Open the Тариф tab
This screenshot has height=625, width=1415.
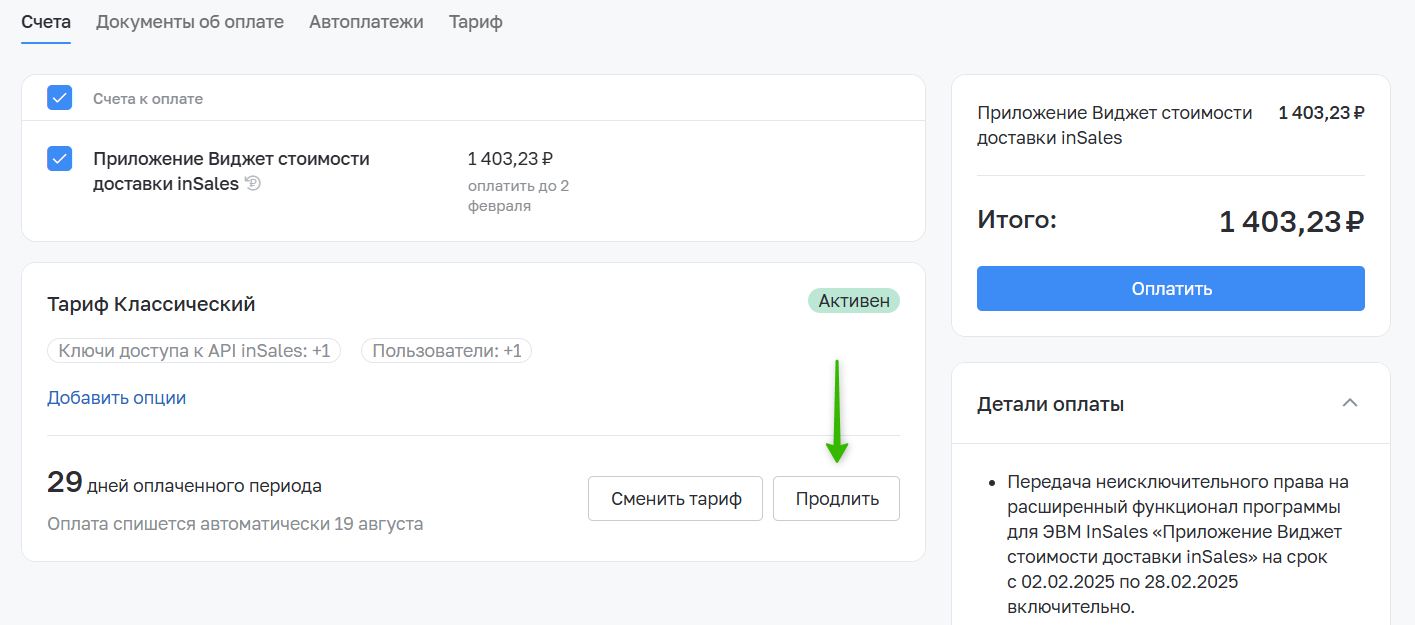tap(476, 21)
